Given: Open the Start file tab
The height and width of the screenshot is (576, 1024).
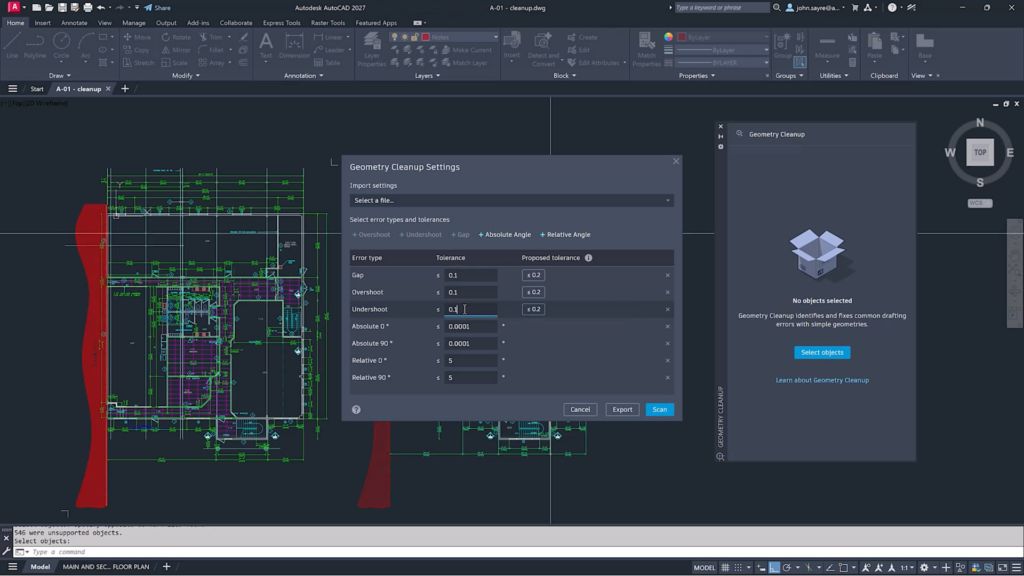Looking at the screenshot, I should pyautogui.click(x=37, y=89).
